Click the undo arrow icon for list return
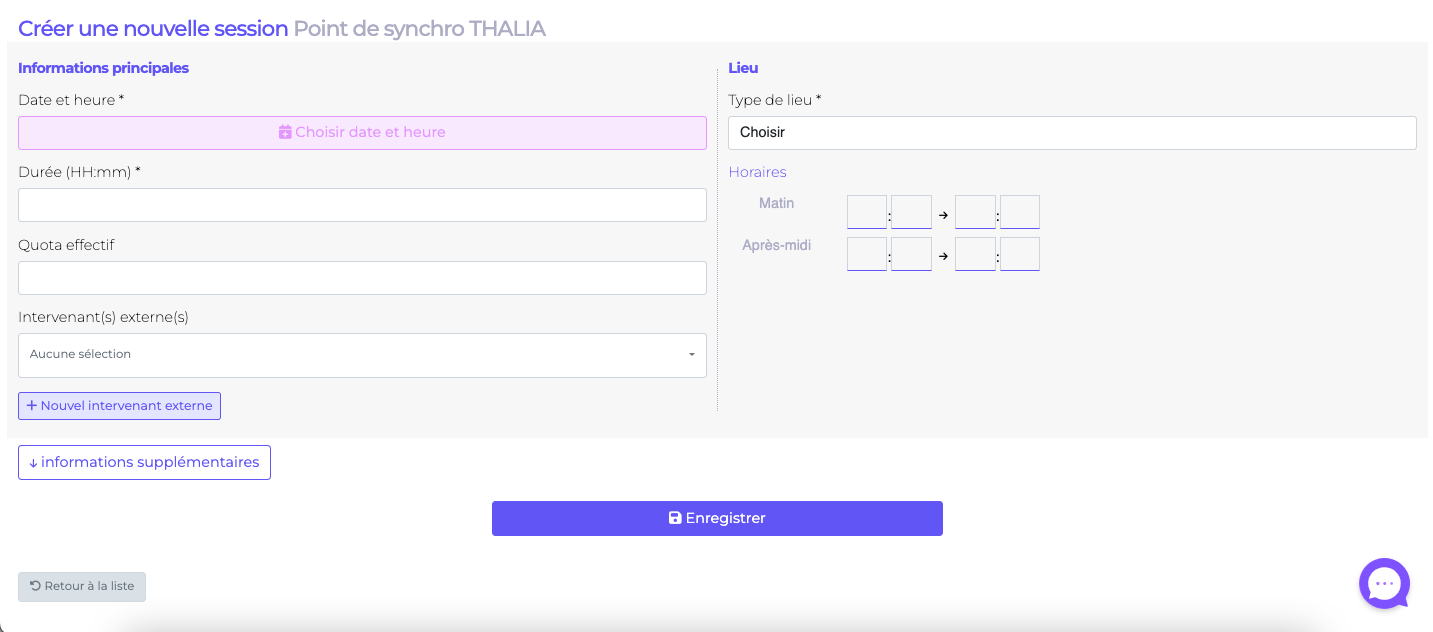The width and height of the screenshot is (1433, 632). pyautogui.click(x=35, y=586)
